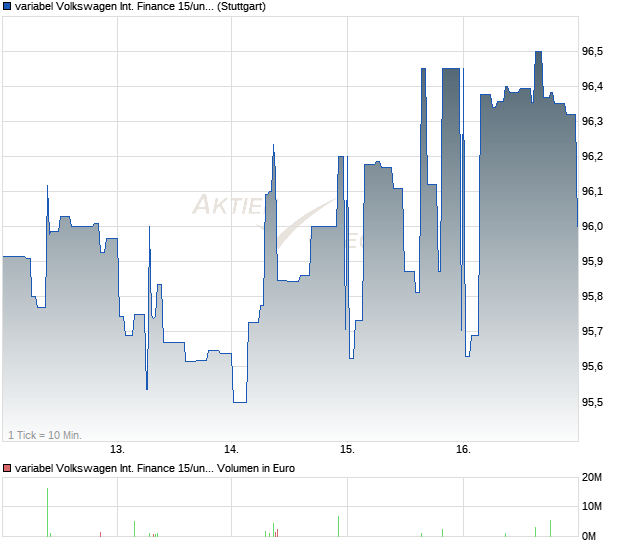Click the '1 Tick = 10 Min.' note
This screenshot has width=620, height=546.
pos(45,435)
